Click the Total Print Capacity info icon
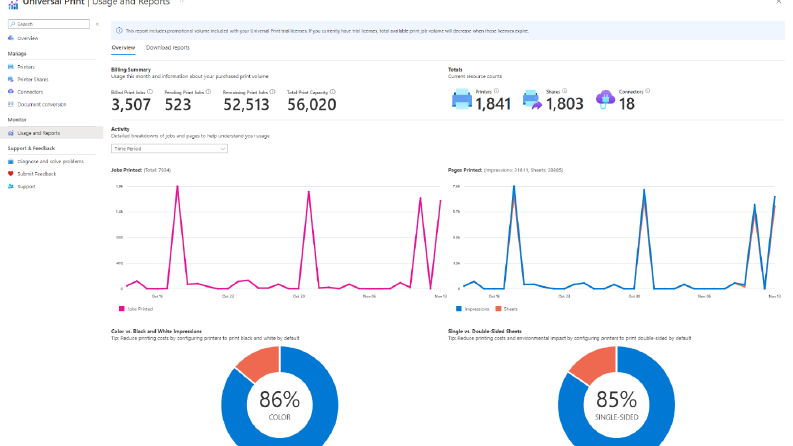 point(332,92)
